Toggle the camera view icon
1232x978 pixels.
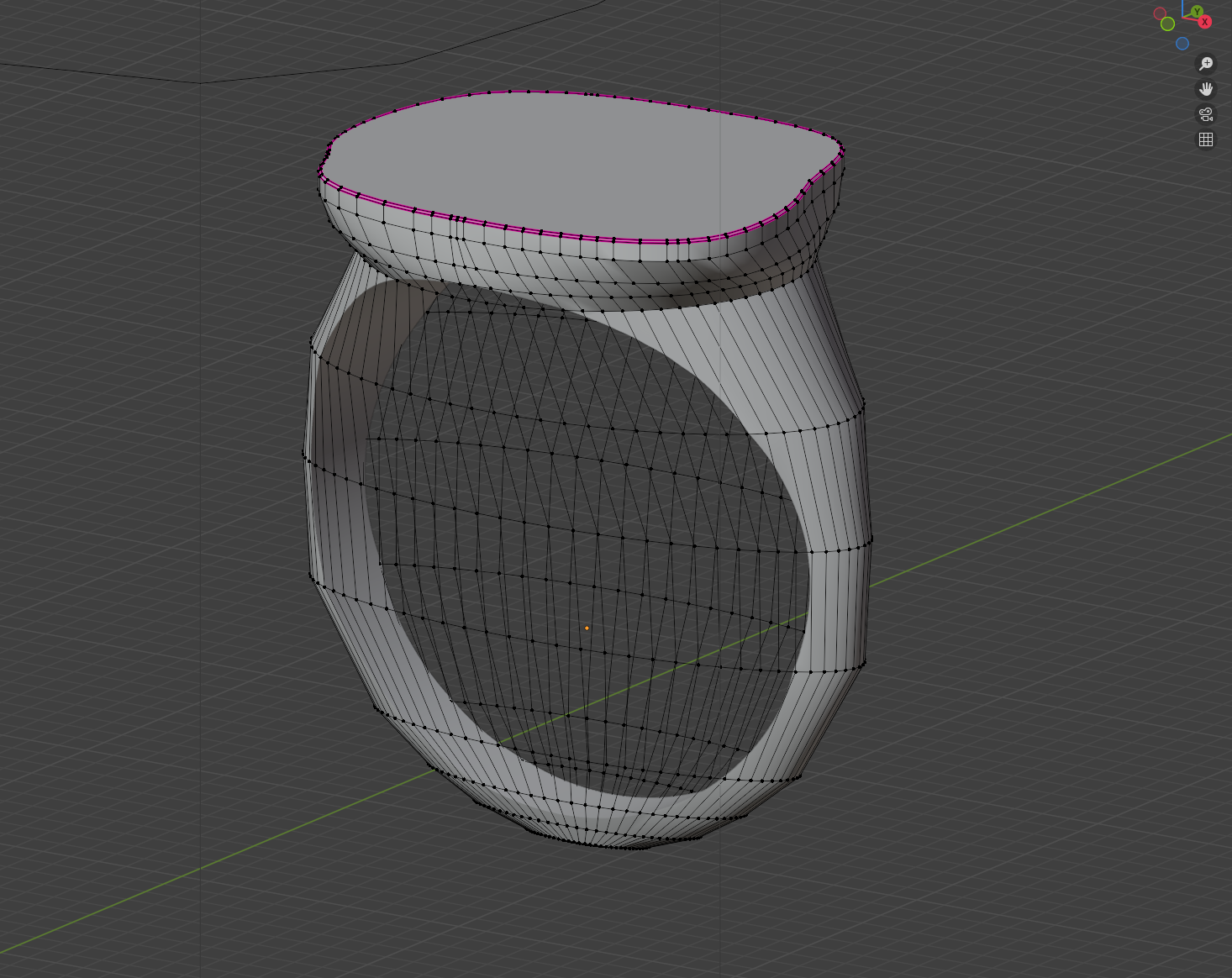click(x=1206, y=114)
